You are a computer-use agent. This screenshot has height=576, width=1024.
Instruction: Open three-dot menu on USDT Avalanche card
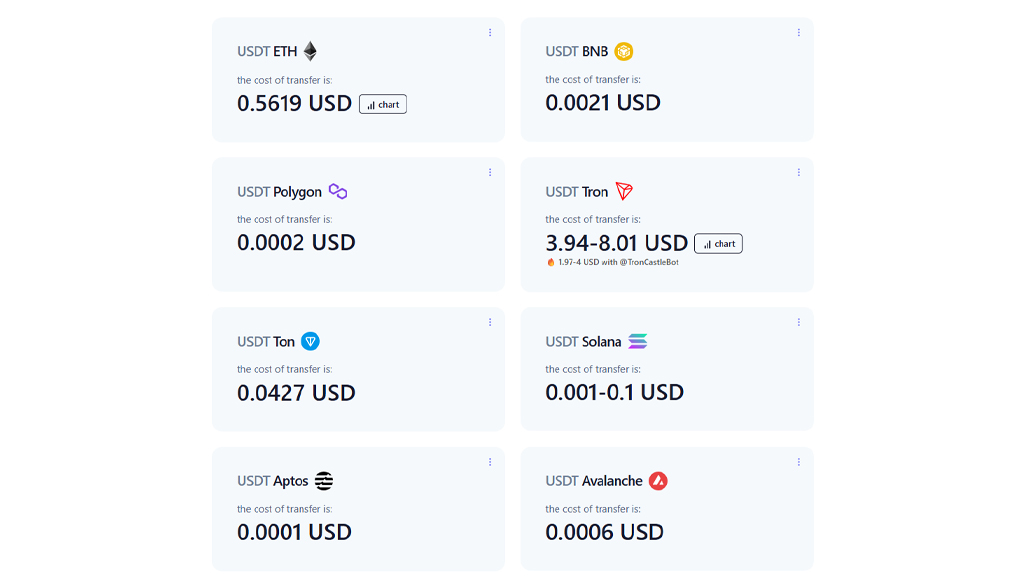click(799, 462)
